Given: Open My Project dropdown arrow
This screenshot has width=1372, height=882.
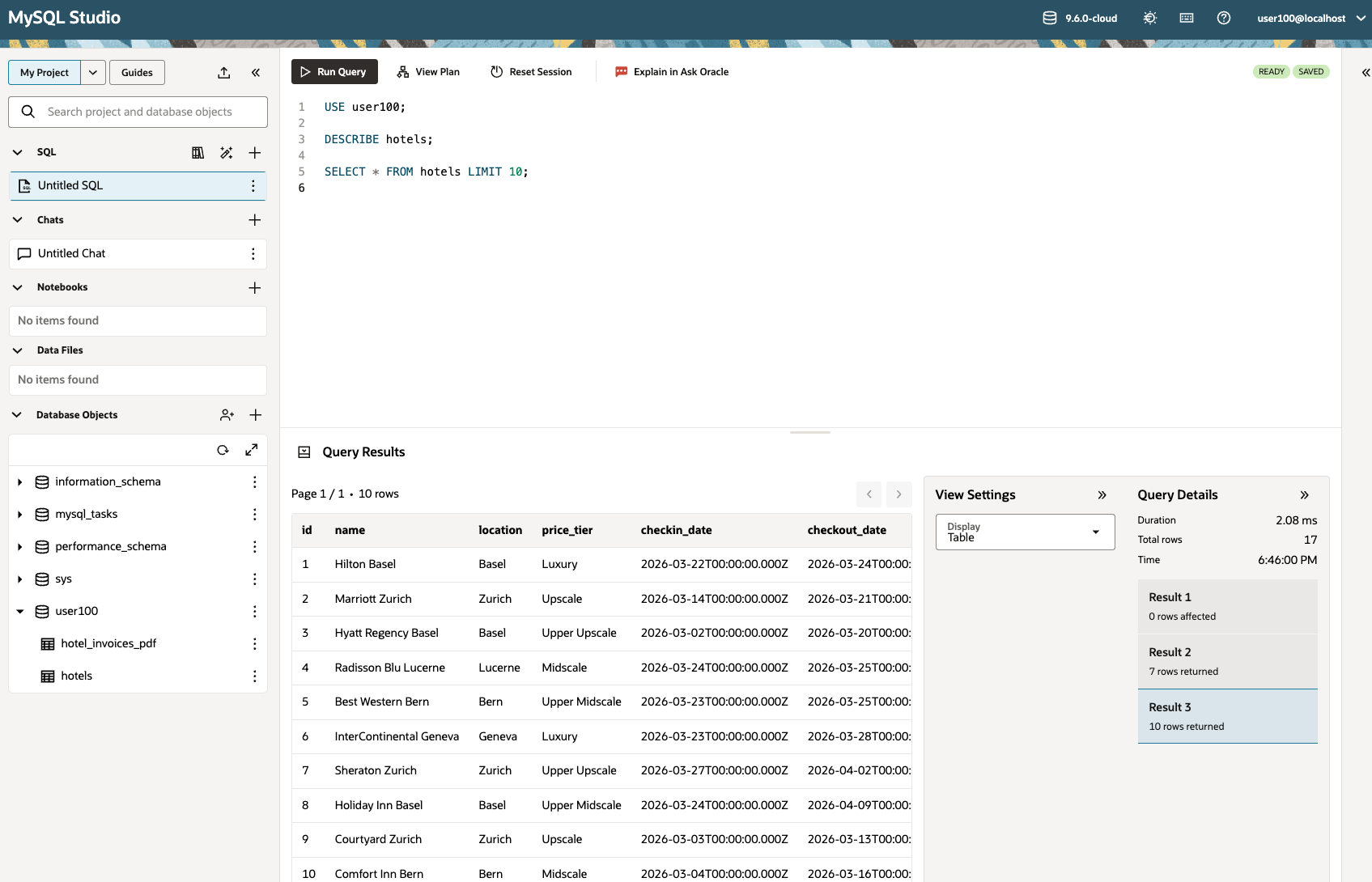Looking at the screenshot, I should pos(93,73).
